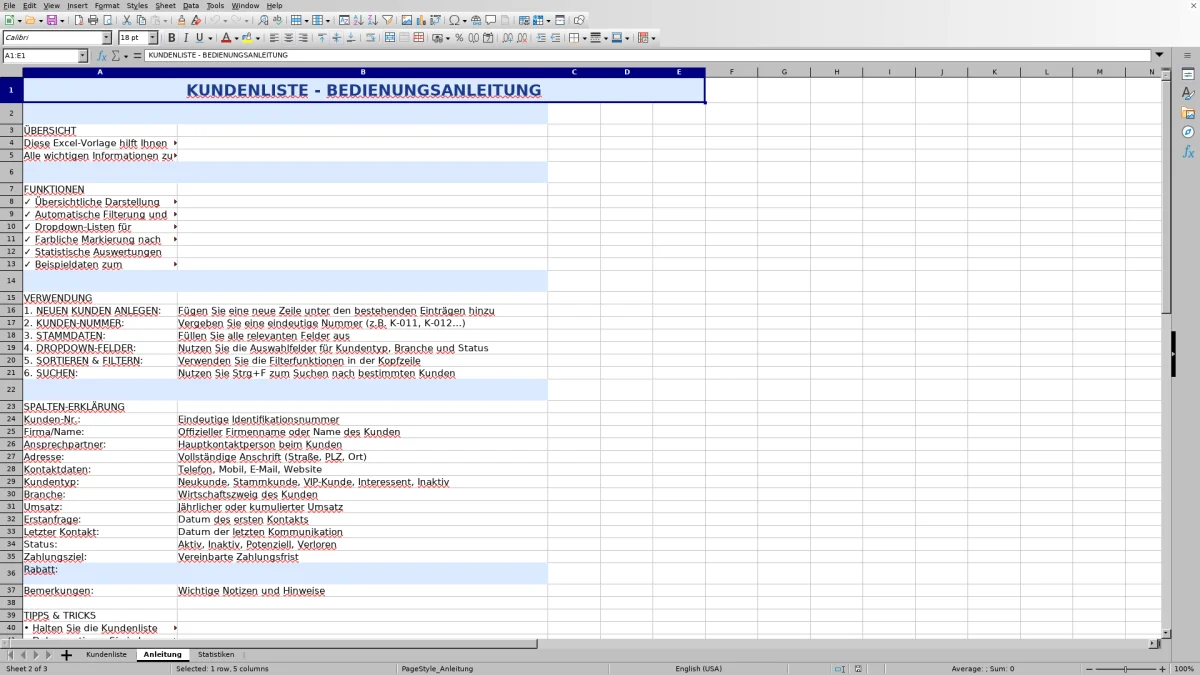Click the Sort Descending icon
The height and width of the screenshot is (675, 1200).
(372, 20)
